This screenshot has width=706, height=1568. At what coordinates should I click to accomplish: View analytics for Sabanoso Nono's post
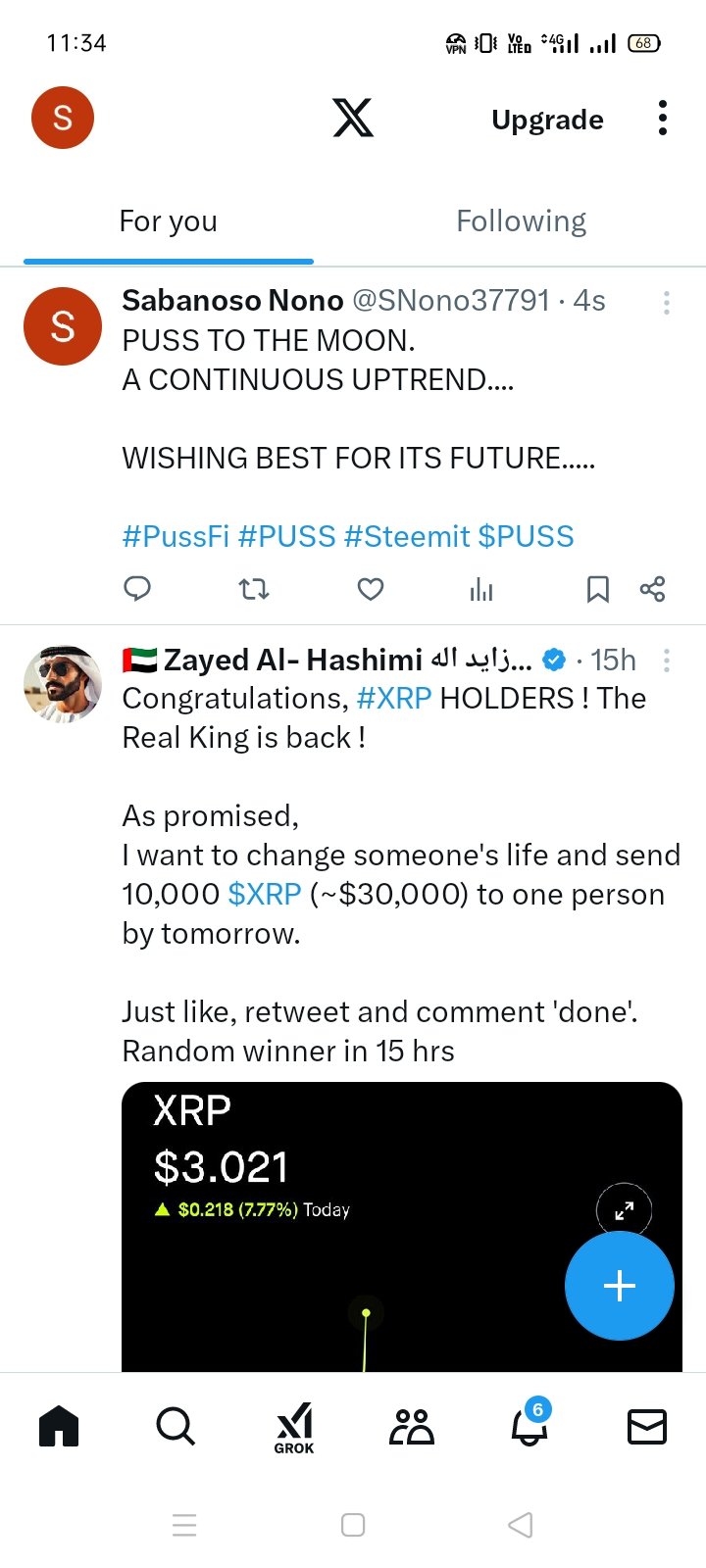(481, 589)
